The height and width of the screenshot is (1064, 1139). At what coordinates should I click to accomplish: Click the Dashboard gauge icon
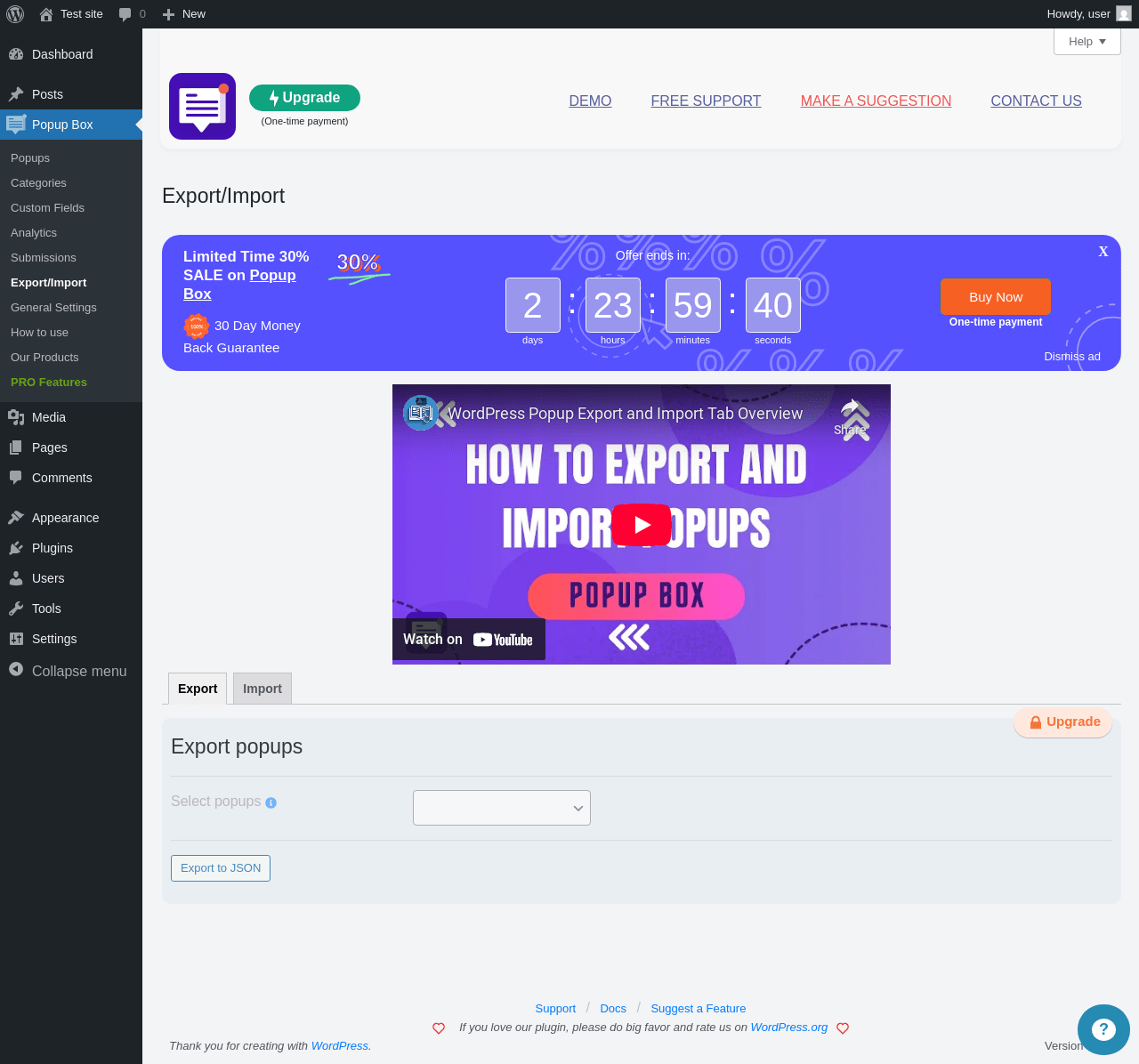coord(16,54)
